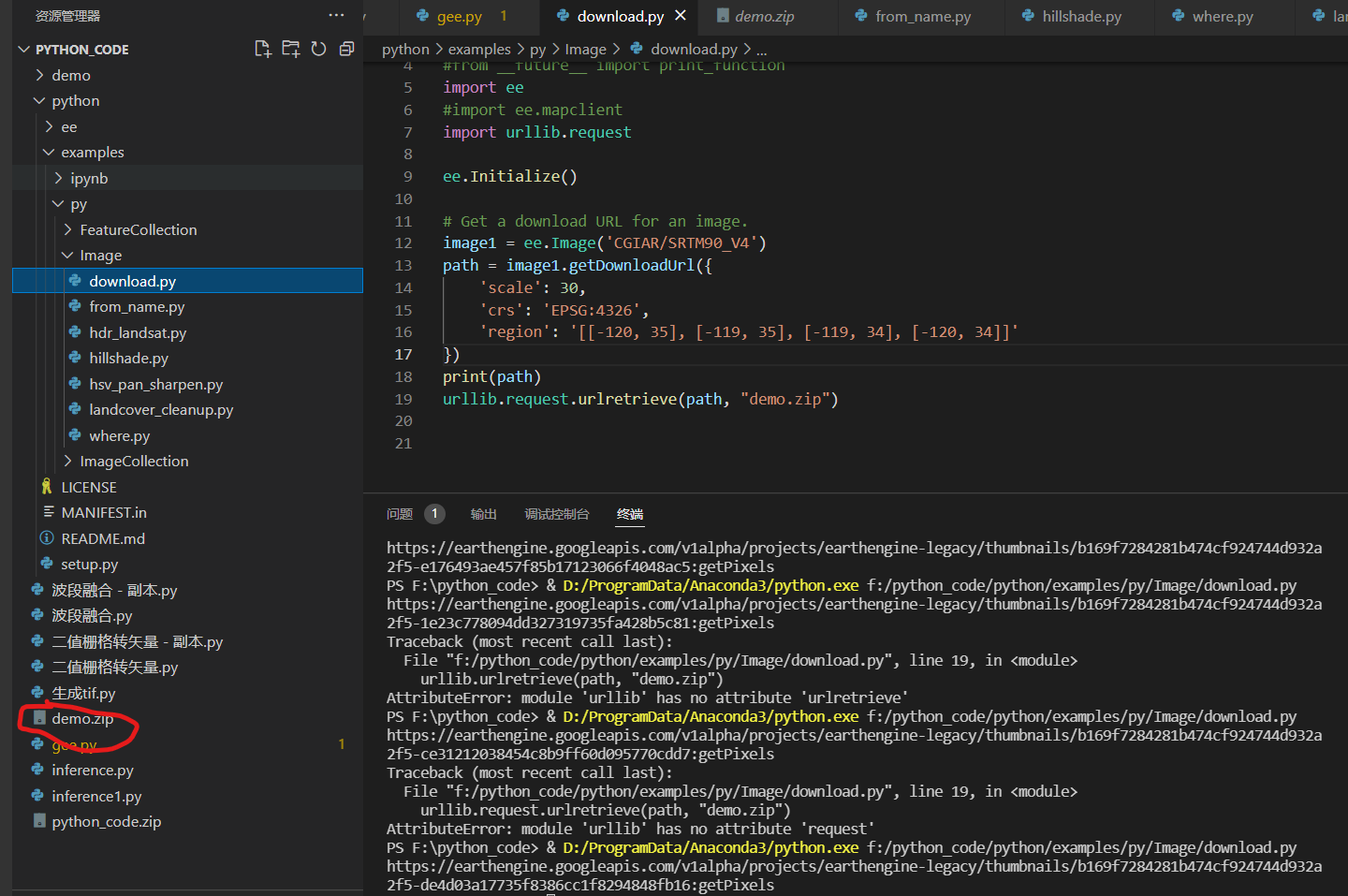Select the 问题 problems panel tab
The image size is (1348, 896).
click(400, 514)
